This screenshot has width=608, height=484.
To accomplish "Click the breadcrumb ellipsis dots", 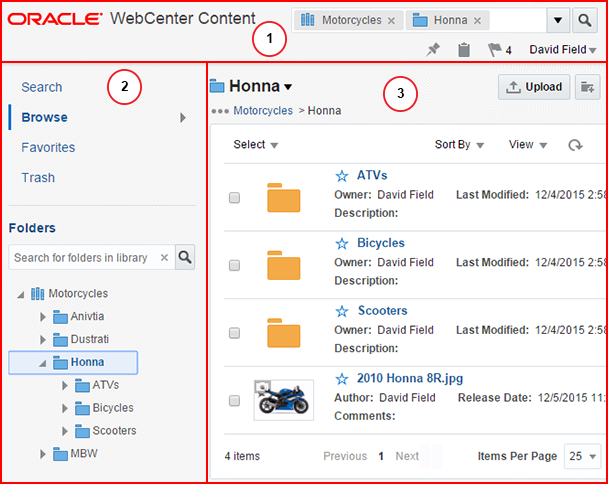I will pos(220,111).
